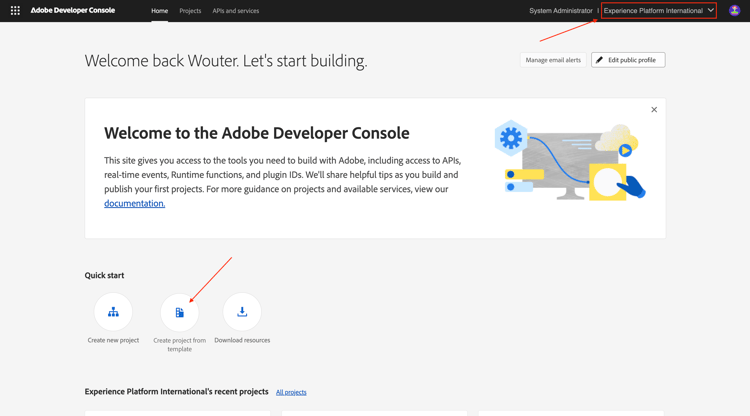The image size is (750, 416).
Task: Click the 'Quick start' heading
Action: 104,275
